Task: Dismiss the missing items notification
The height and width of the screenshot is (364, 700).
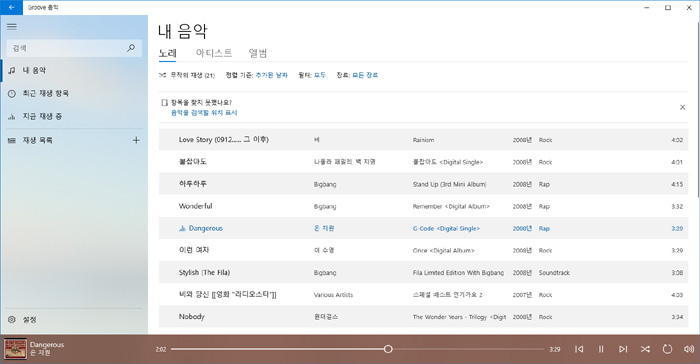Action: point(682,107)
